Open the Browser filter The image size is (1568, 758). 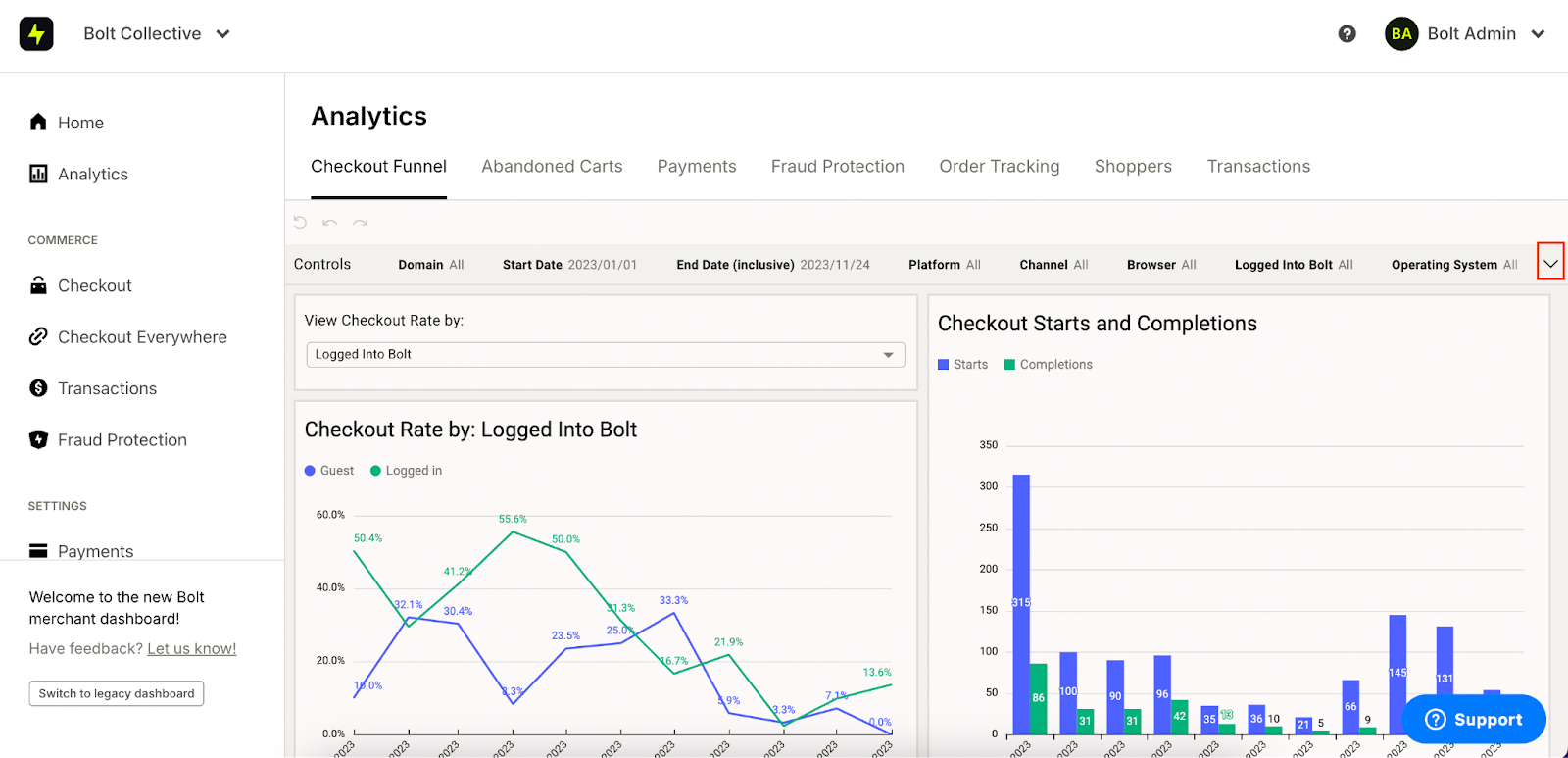[1161, 265]
